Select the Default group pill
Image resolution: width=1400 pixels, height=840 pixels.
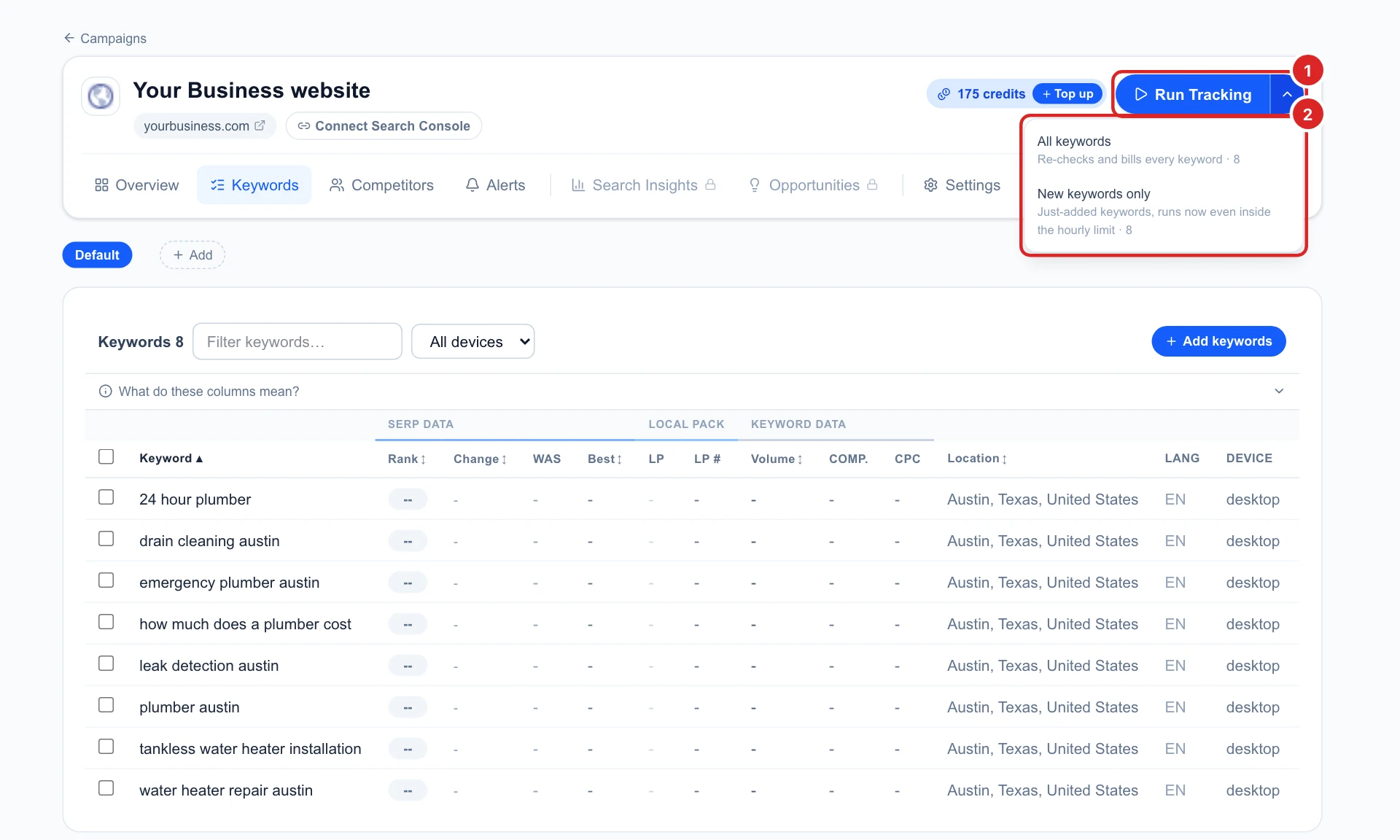pos(97,255)
